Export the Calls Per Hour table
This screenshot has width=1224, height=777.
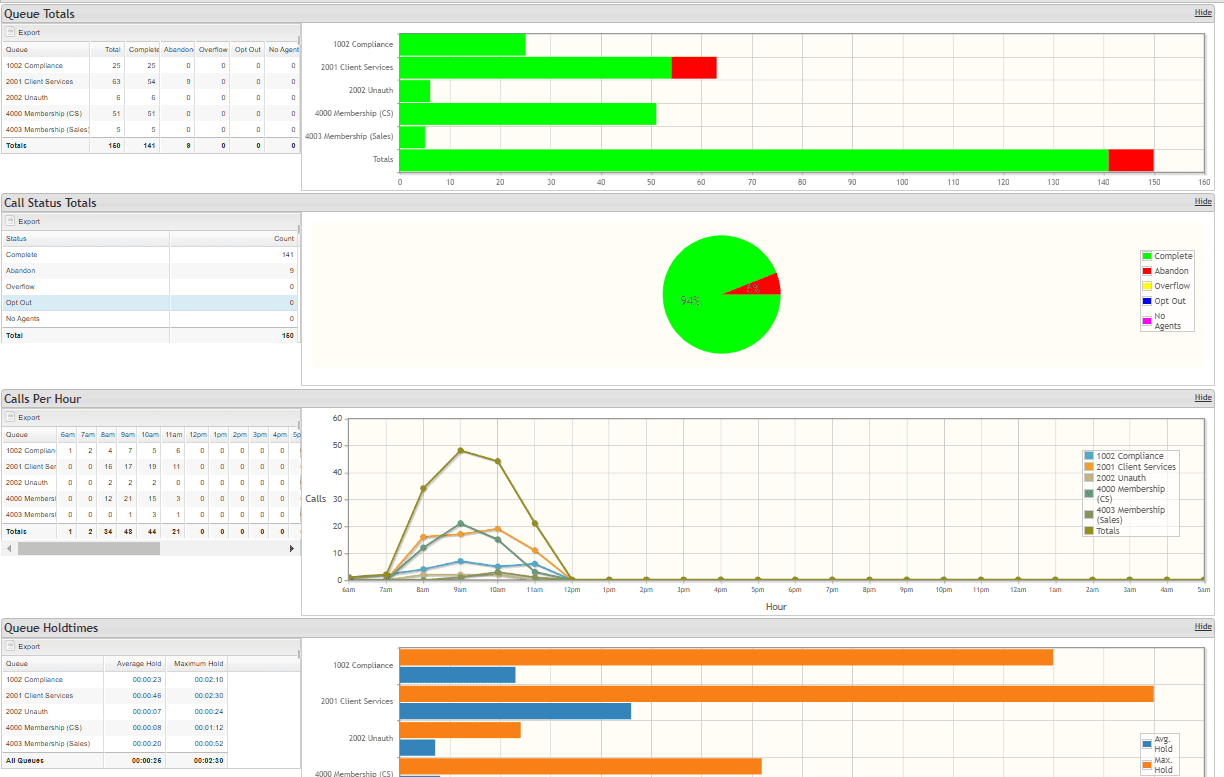tap(23, 417)
